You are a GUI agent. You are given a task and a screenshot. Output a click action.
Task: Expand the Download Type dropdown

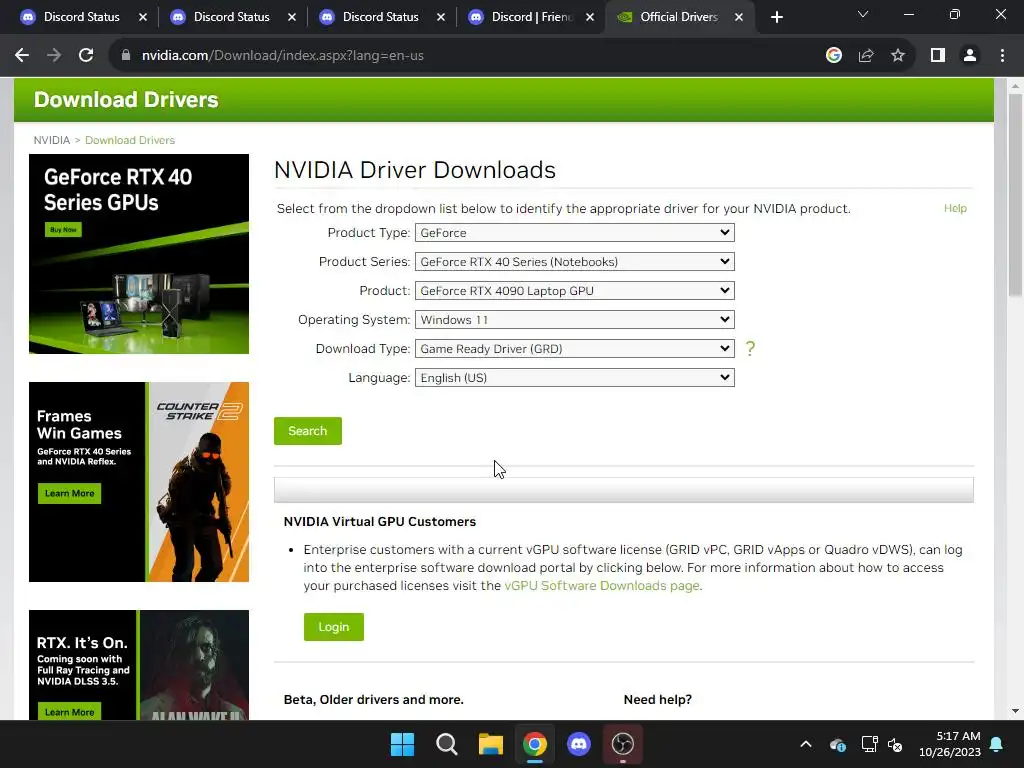pos(575,349)
